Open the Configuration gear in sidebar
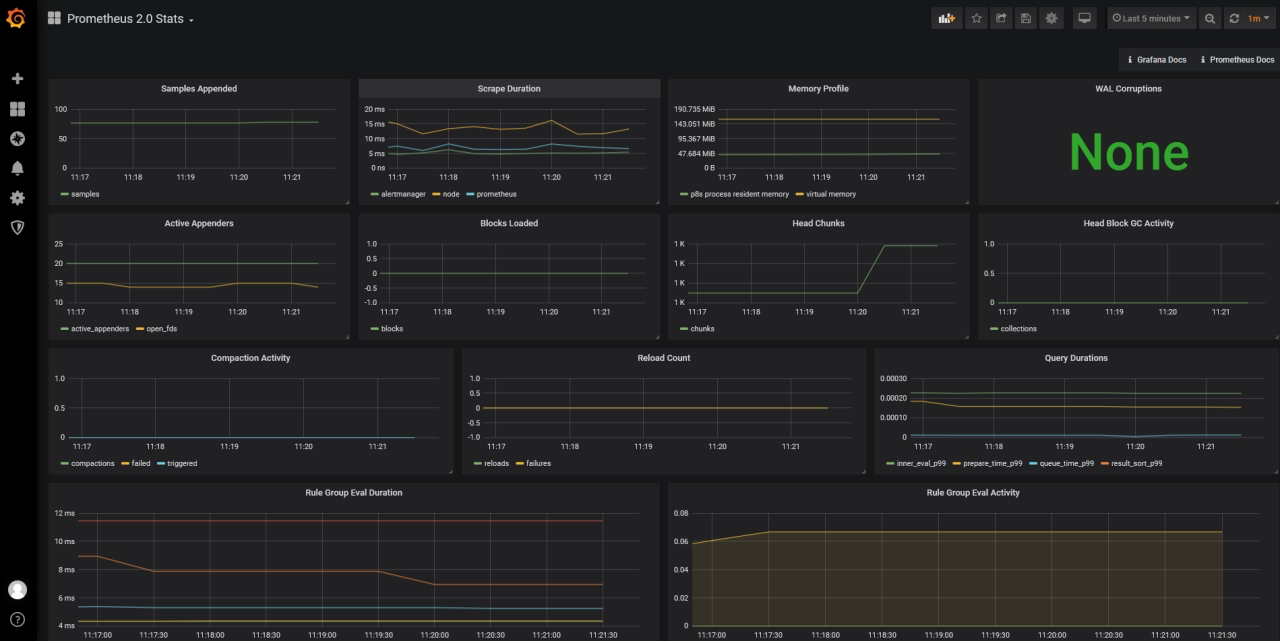Image resolution: width=1280 pixels, height=641 pixels. [17, 198]
